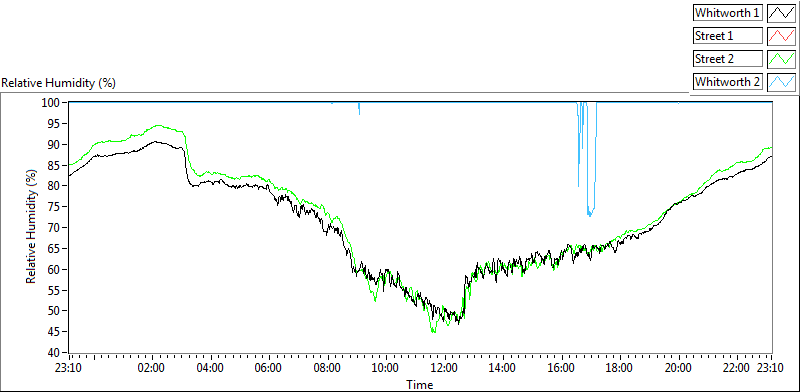Click the 23:10 end time axis label
Image resolution: width=800 pixels, height=392 pixels.
pos(771,368)
